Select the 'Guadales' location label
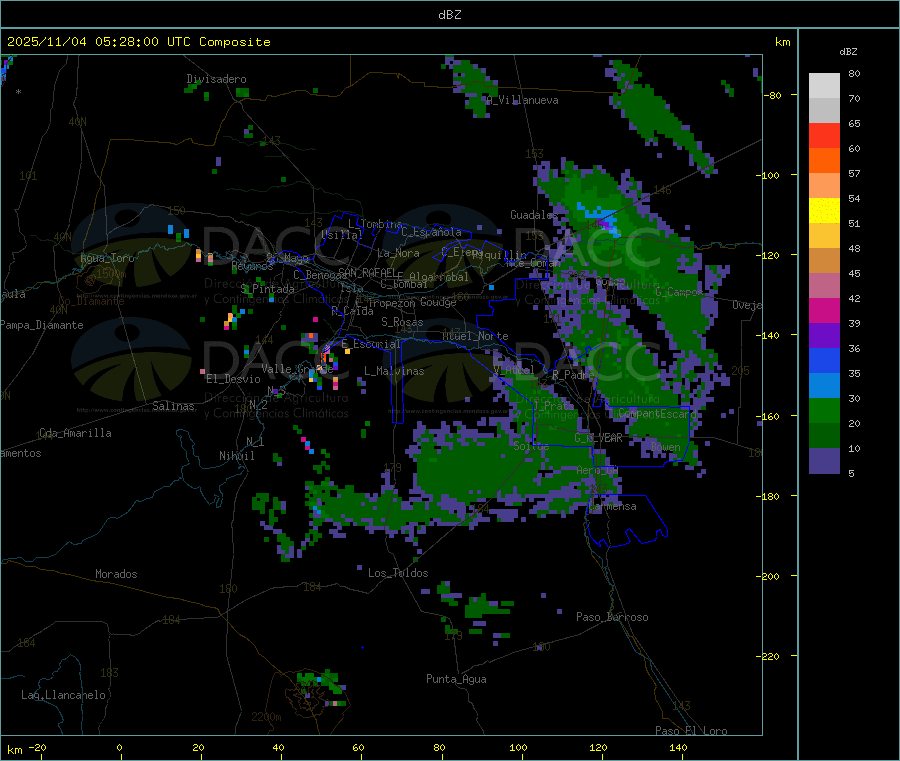 tap(534, 215)
